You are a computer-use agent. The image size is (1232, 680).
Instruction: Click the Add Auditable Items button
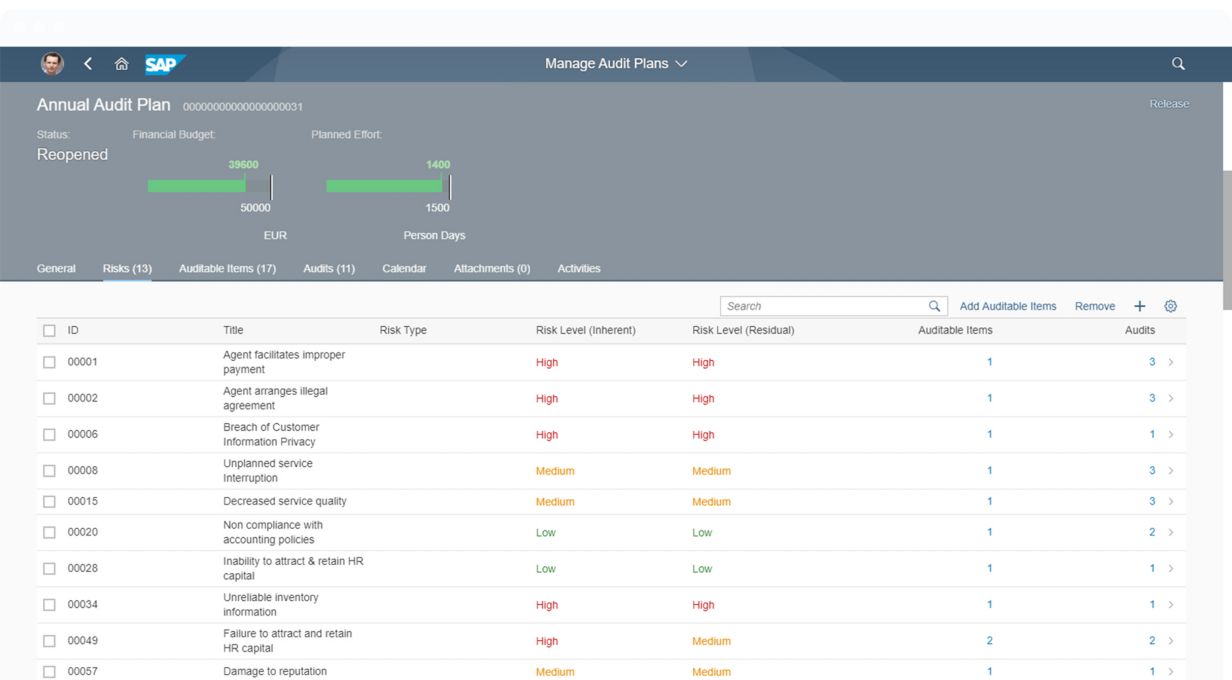click(x=1007, y=306)
